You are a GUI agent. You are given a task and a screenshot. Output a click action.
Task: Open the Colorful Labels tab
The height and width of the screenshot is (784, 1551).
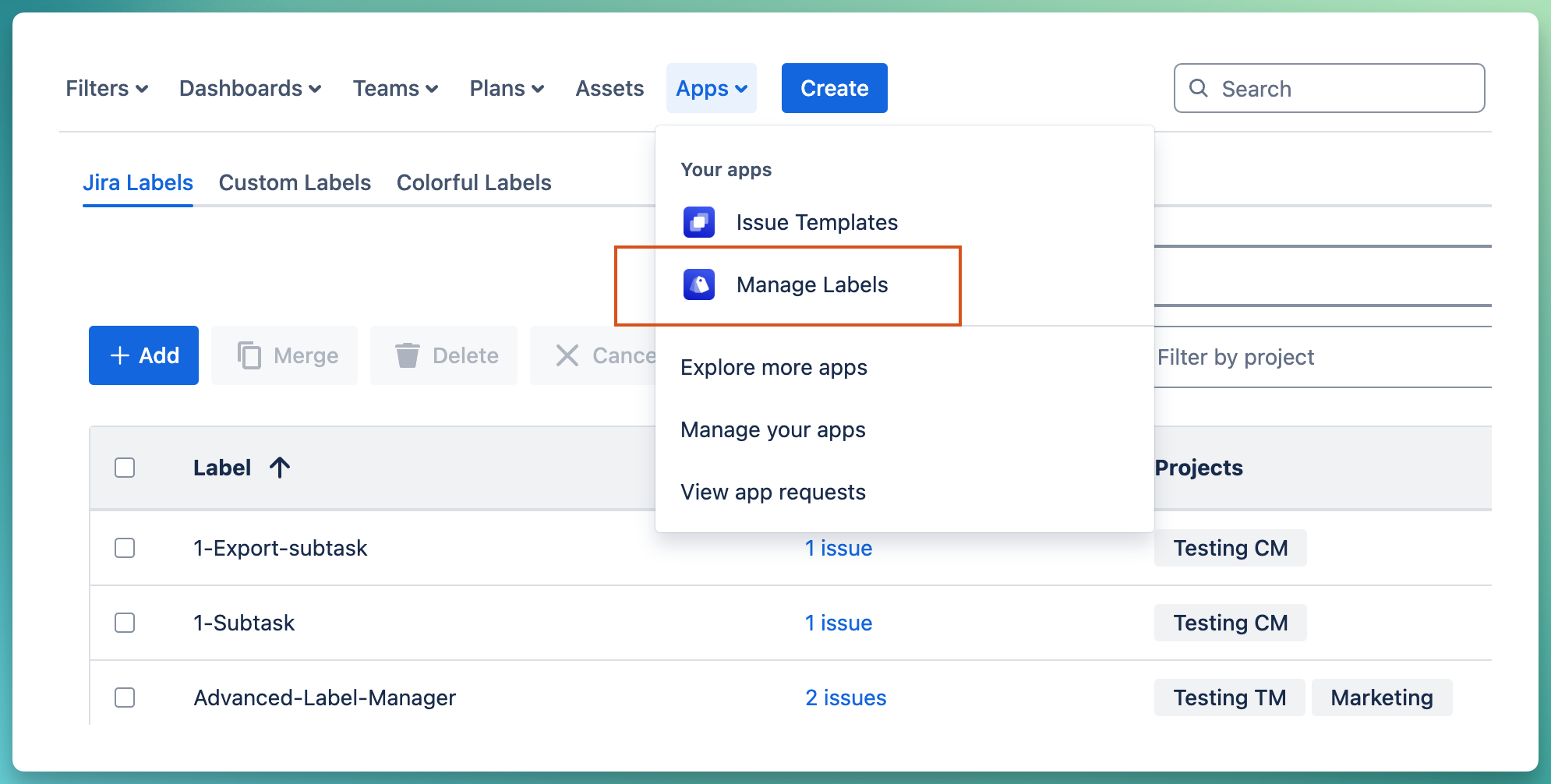click(474, 182)
